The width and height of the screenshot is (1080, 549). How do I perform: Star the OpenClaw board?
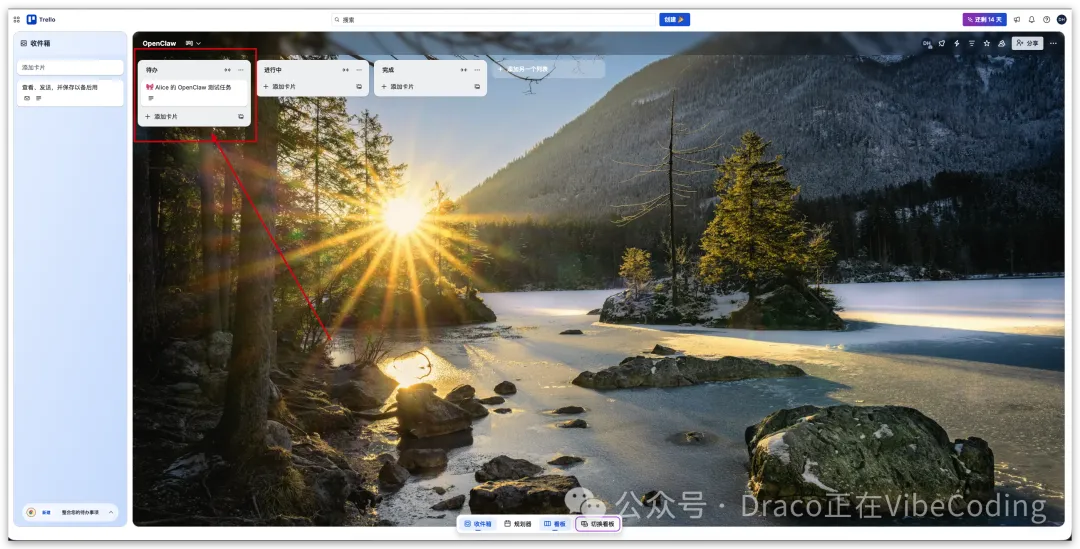click(987, 43)
